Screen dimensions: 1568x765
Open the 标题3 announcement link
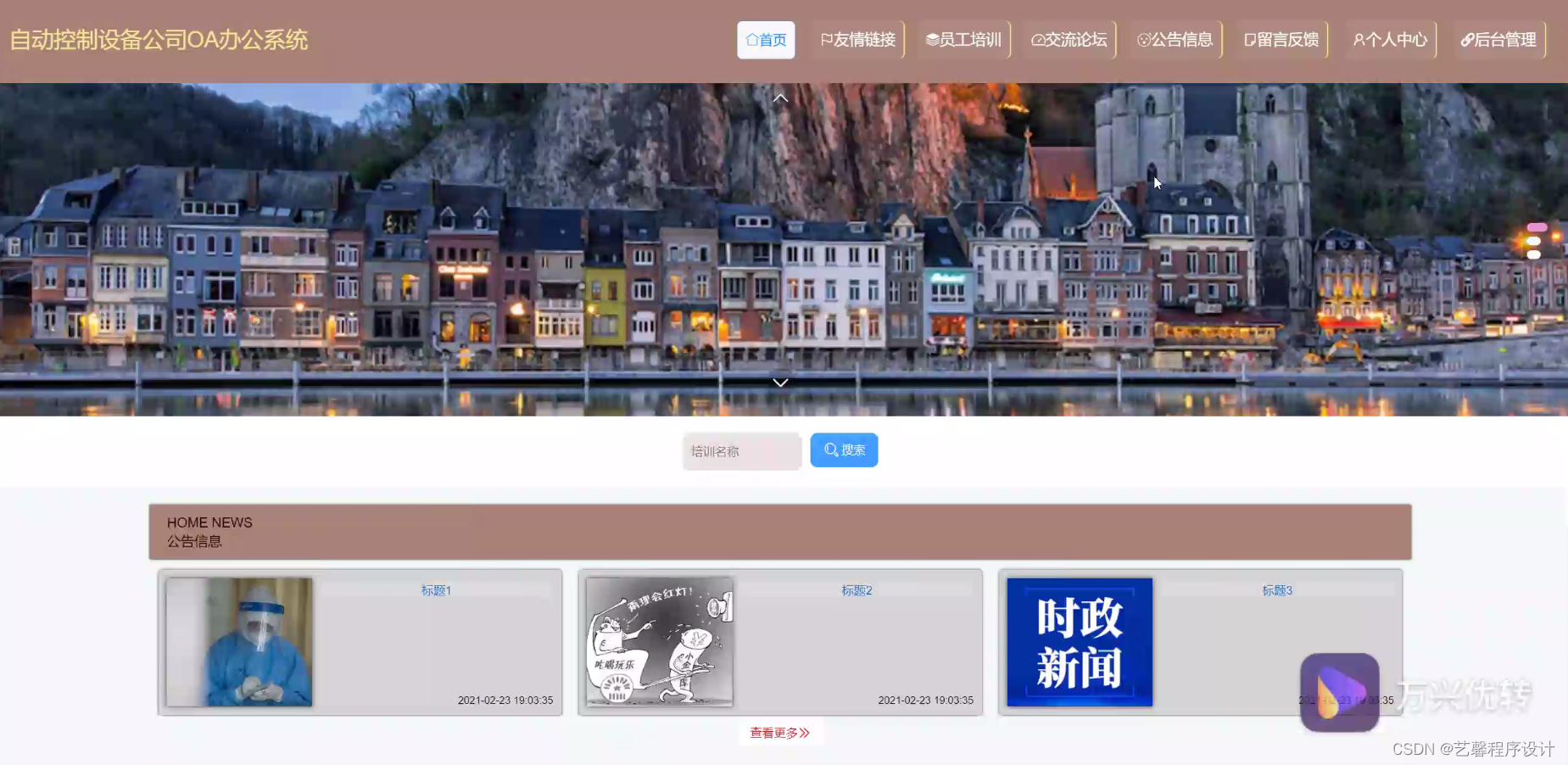click(x=1279, y=589)
